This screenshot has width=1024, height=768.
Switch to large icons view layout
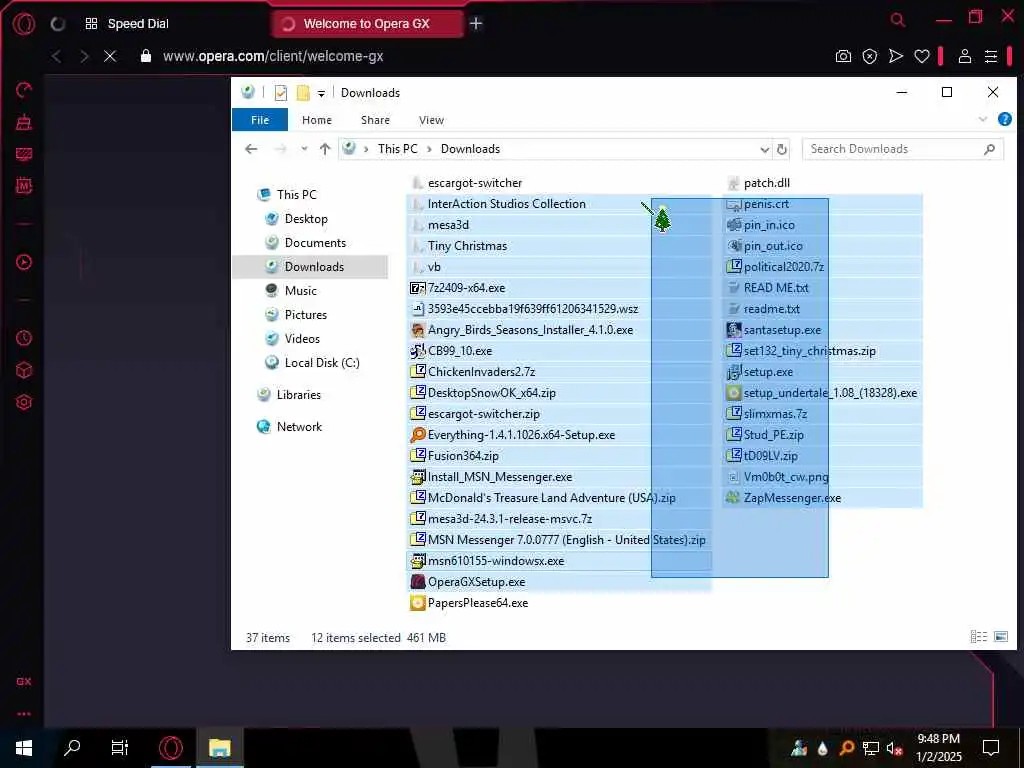(1000, 636)
